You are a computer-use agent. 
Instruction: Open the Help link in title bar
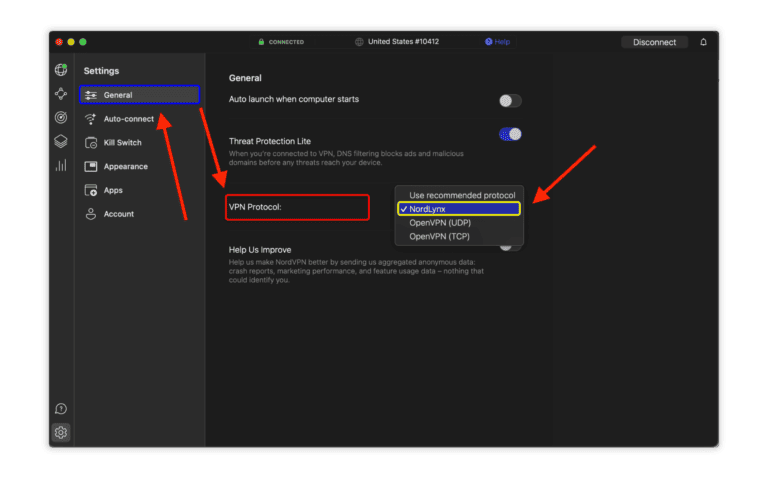coord(498,42)
